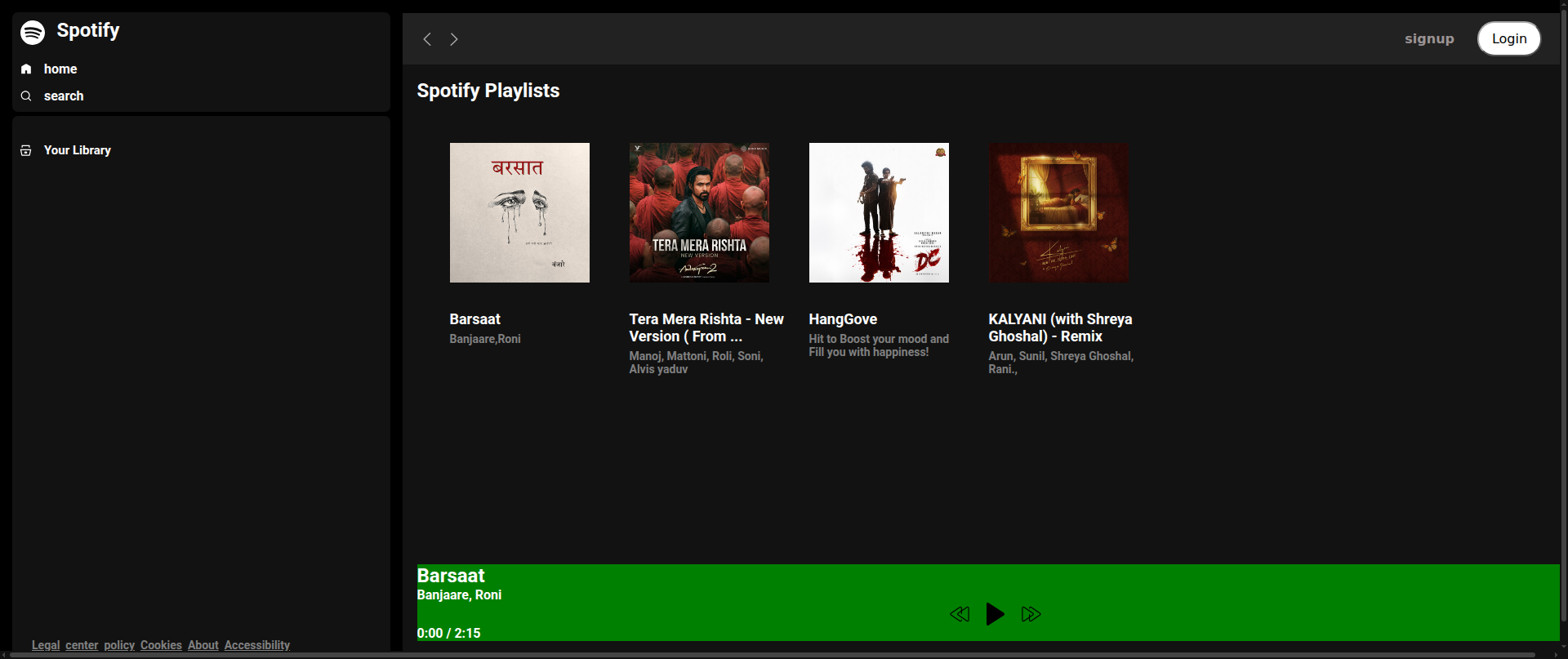The height and width of the screenshot is (659, 1568).
Task: Click the Banjaare,Roni artist text under Barsaat card
Action: coord(485,339)
